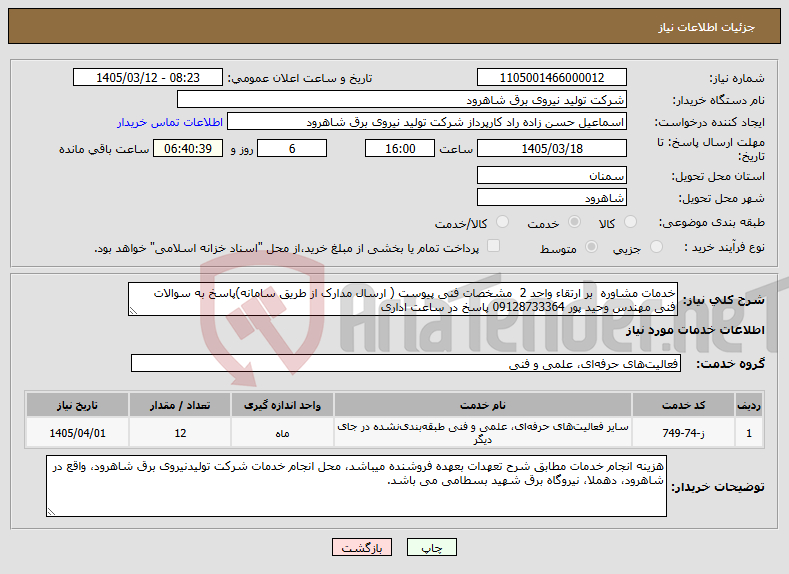Click the طبقه بندی موضوعی label
789x574 pixels.
712,222
